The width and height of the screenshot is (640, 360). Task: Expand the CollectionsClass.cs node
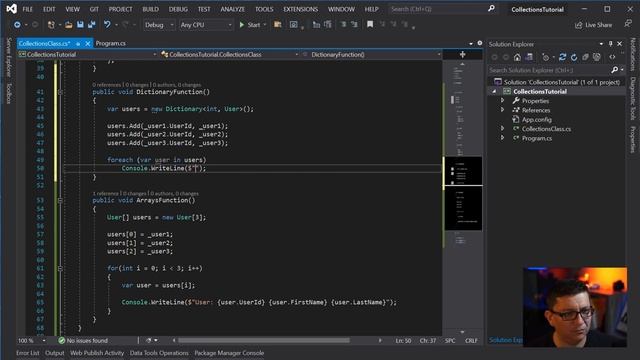(502, 129)
